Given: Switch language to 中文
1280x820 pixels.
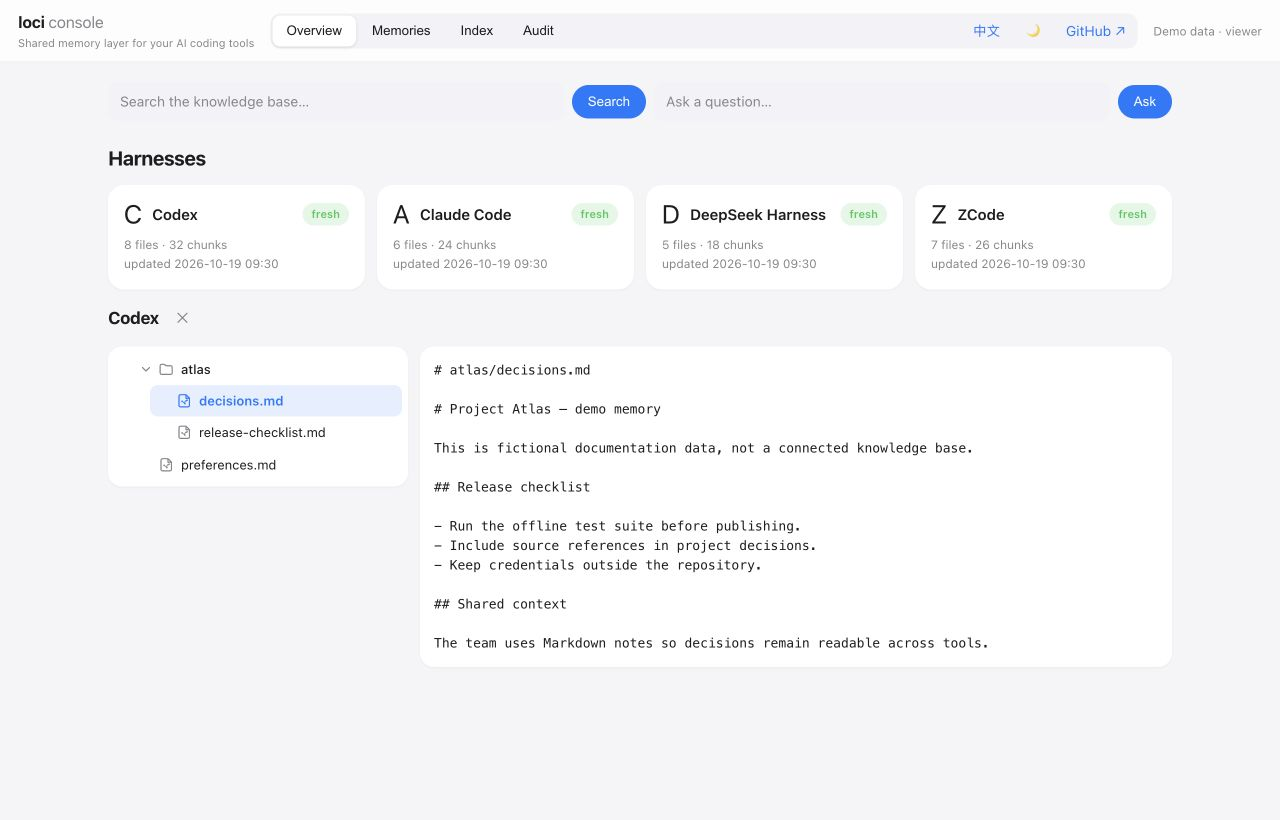Looking at the screenshot, I should [987, 31].
